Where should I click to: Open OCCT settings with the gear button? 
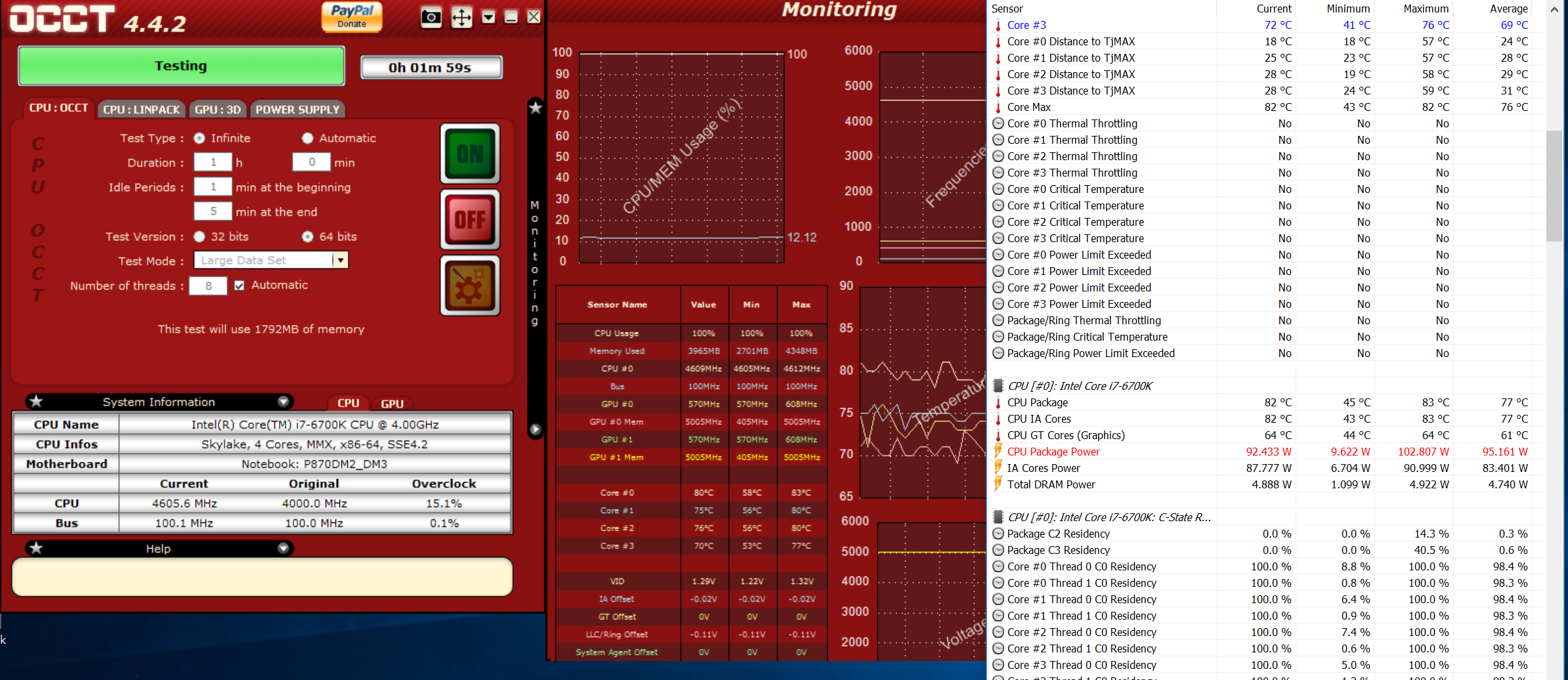click(x=470, y=286)
